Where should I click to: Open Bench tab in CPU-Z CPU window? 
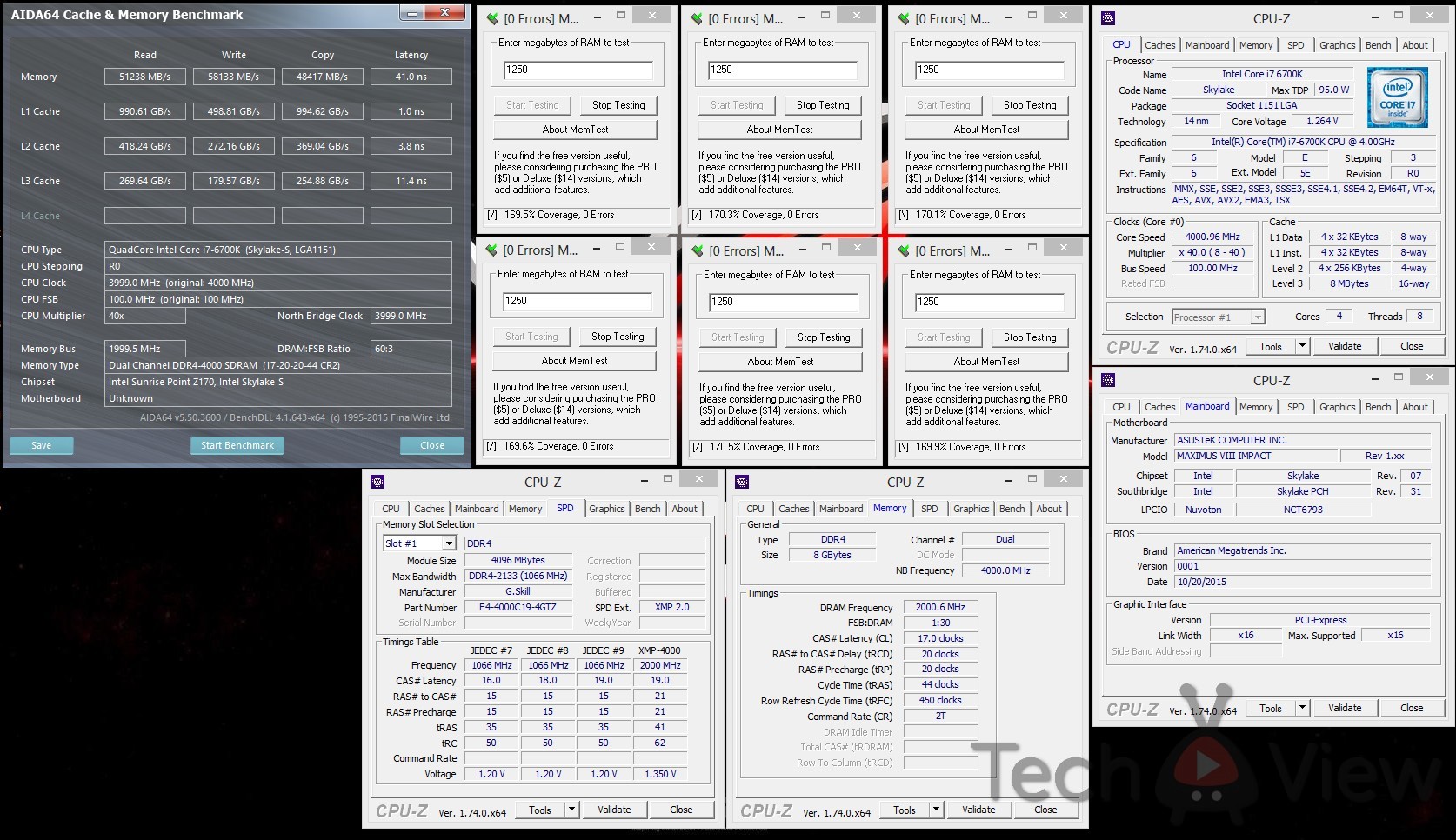coord(1378,45)
